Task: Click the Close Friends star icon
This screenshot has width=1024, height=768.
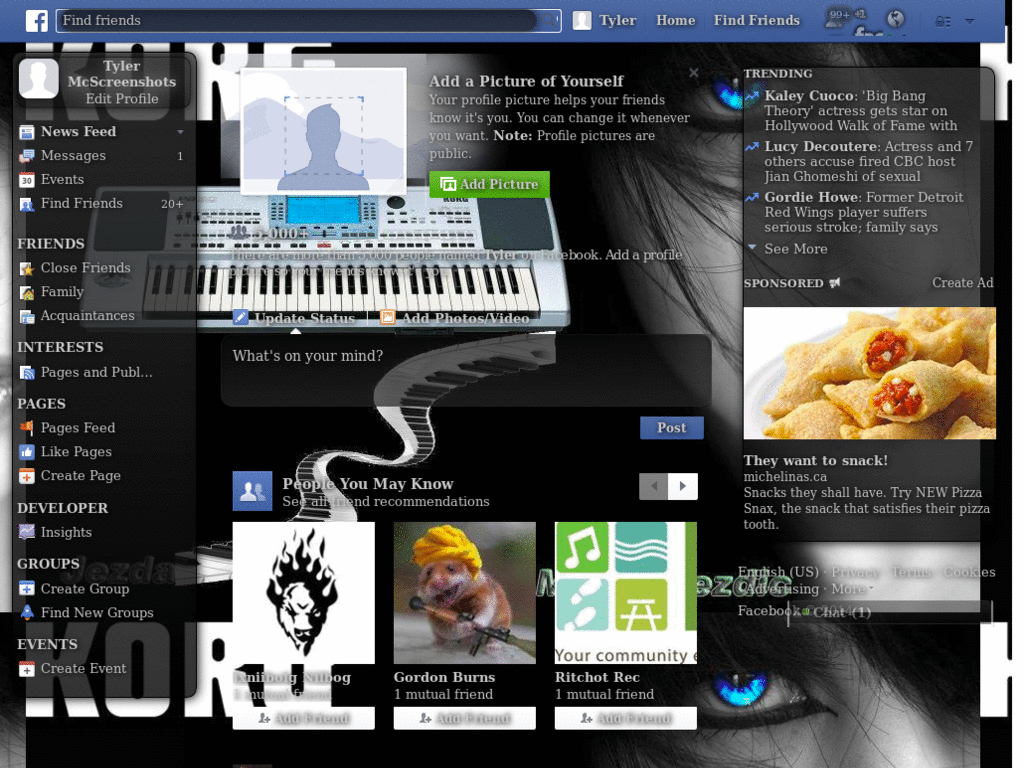Action: [27, 268]
